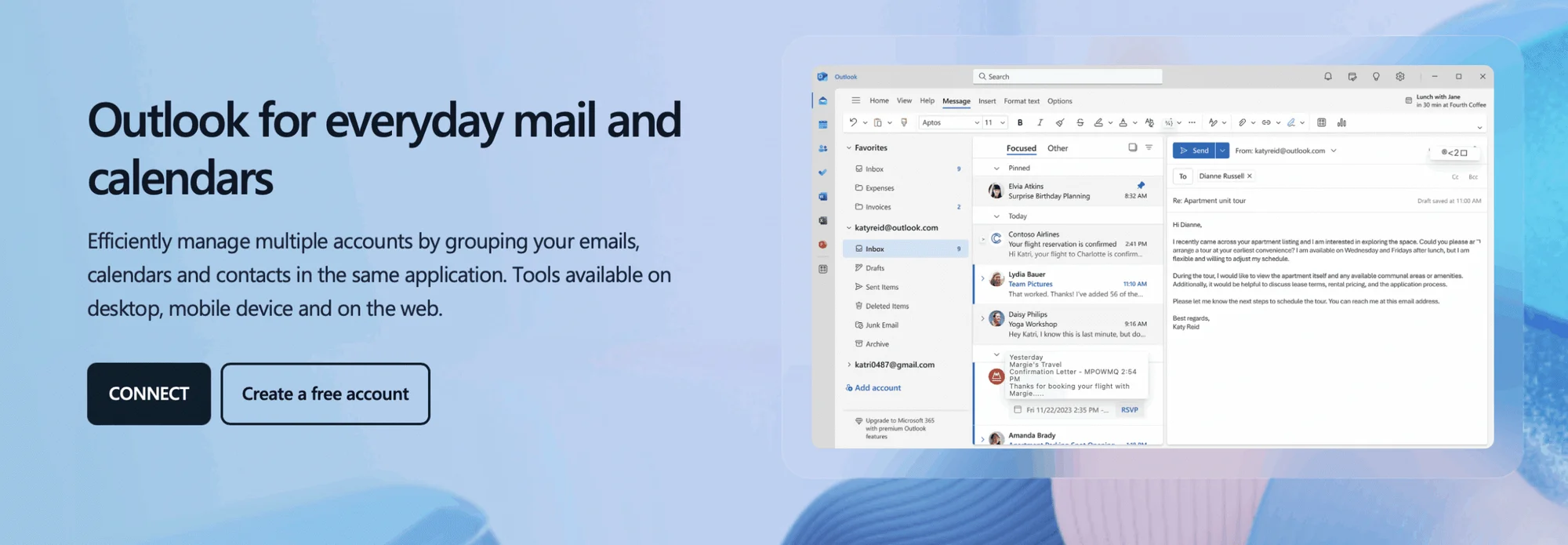Screen dimensions: 1568x545
Task: Open the Mail module in Outlook sidebar
Action: 822,101
